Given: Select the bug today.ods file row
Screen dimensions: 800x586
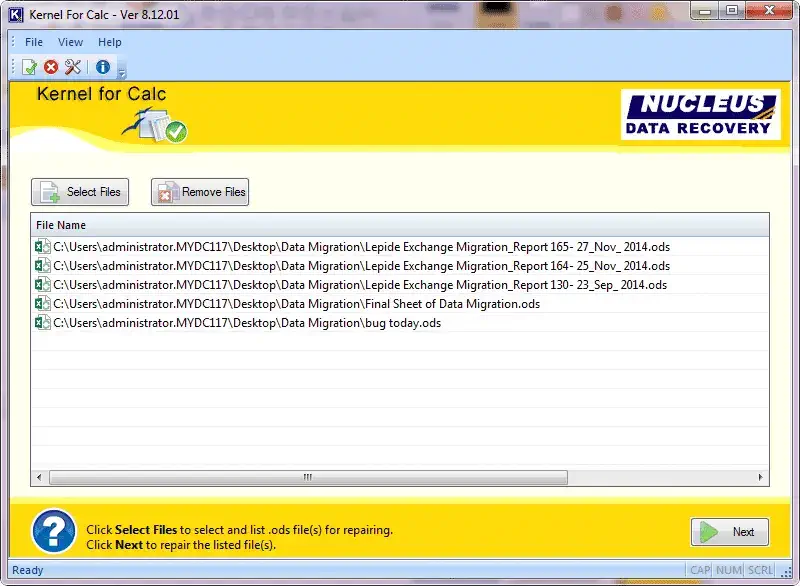Looking at the screenshot, I should [400, 323].
